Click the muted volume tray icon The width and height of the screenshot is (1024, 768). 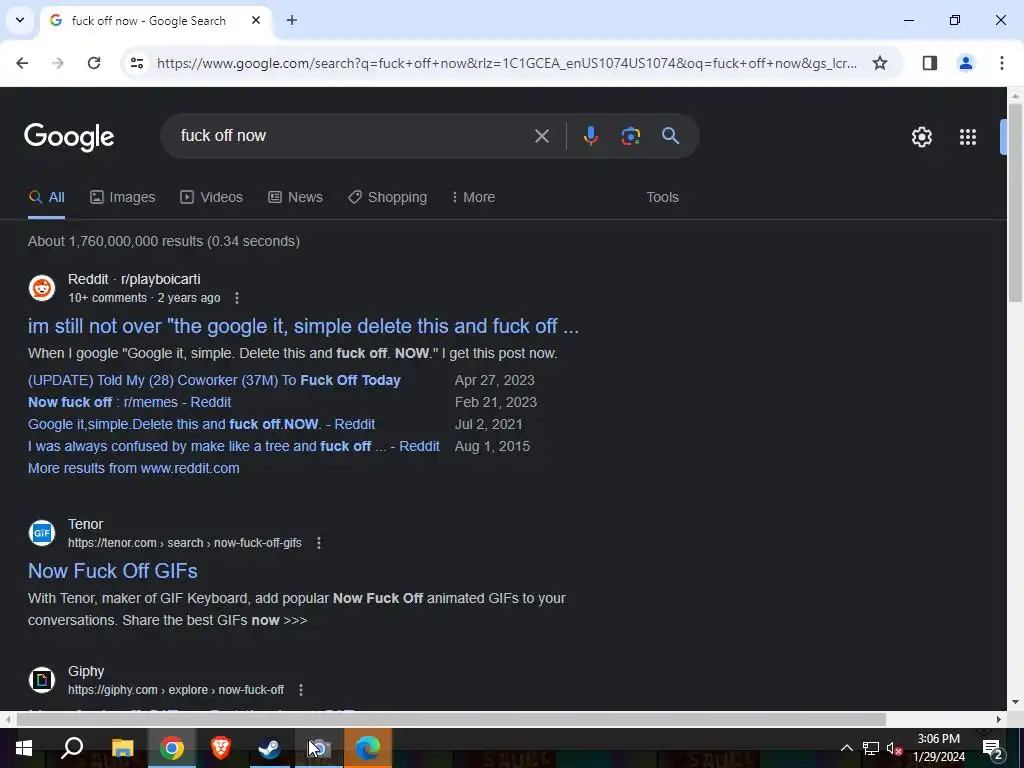point(894,748)
